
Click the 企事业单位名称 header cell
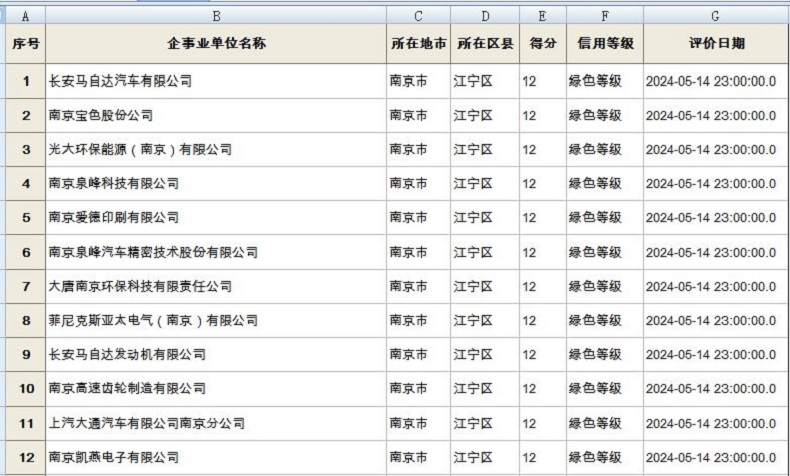coord(216,43)
